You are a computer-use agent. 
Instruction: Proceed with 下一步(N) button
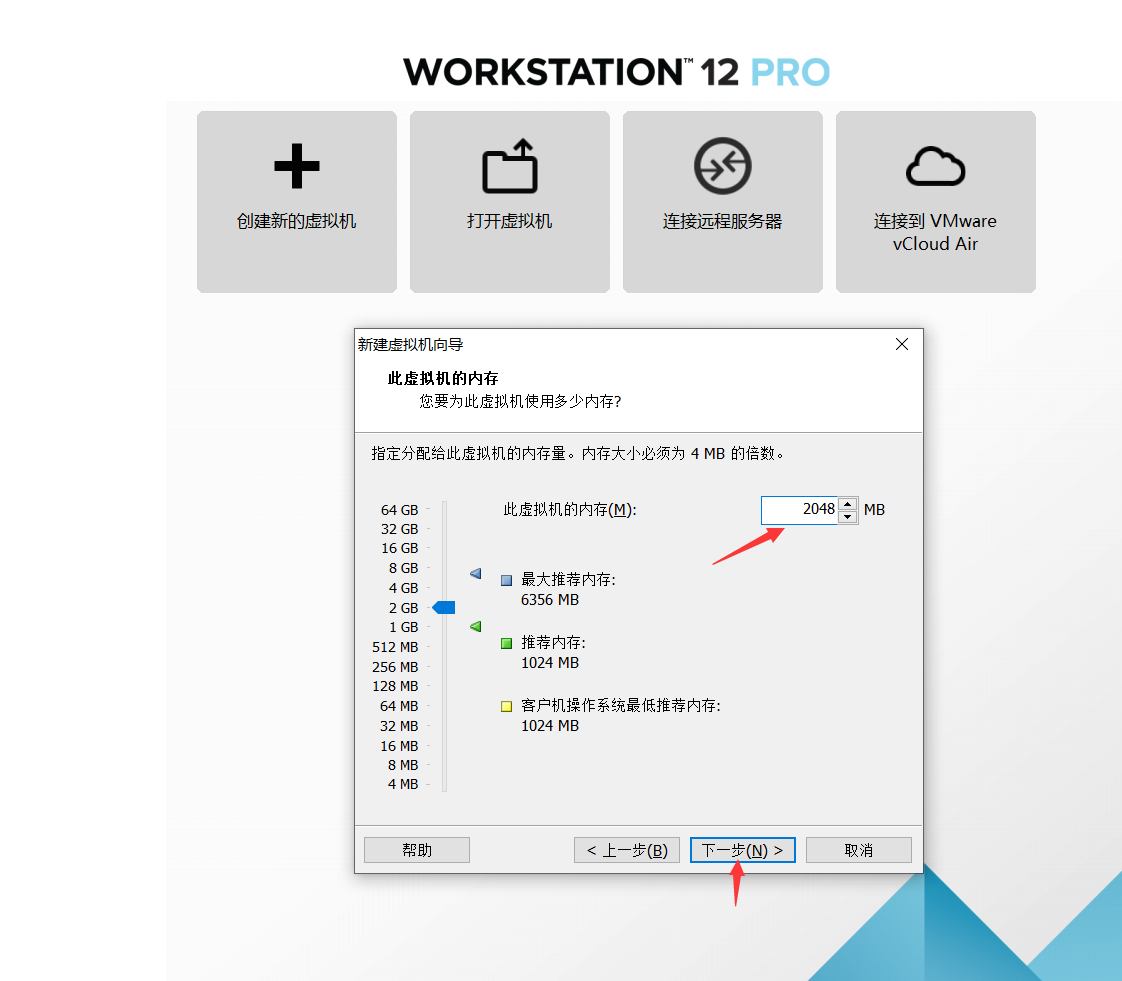(743, 850)
